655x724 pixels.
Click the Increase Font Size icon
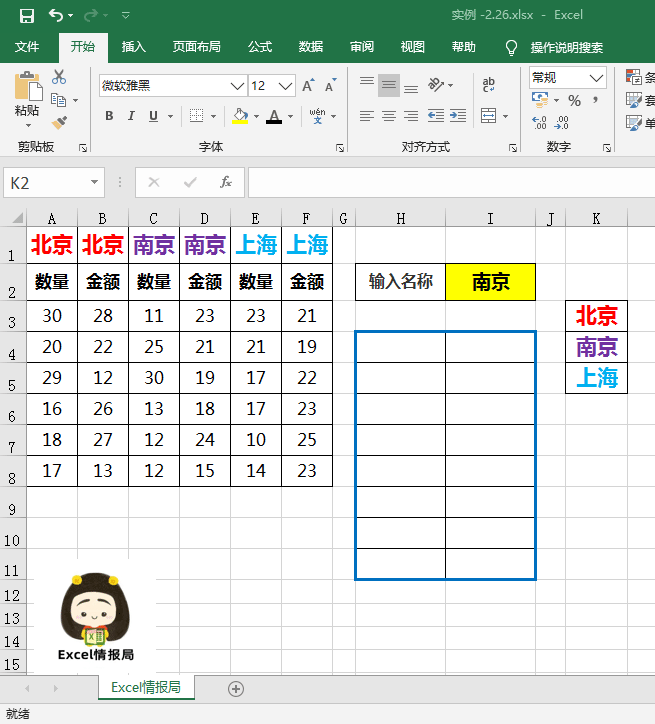tap(309, 86)
